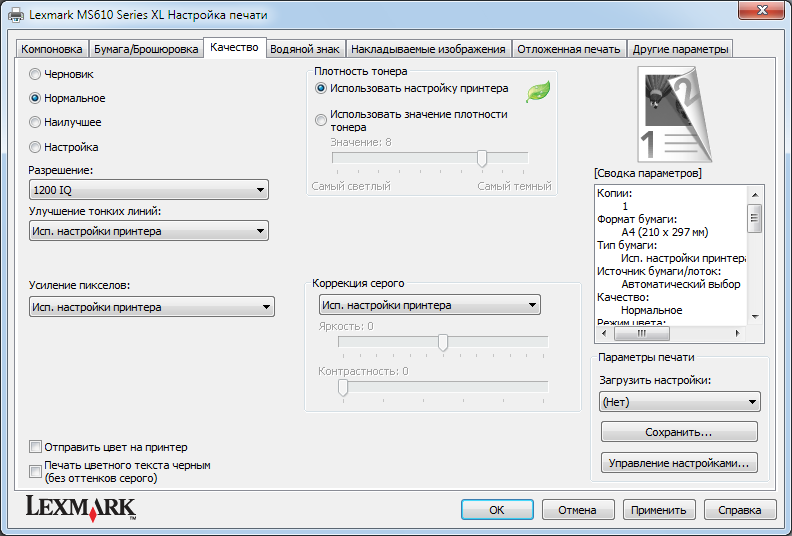Image resolution: width=792 pixels, height=536 pixels.
Task: Click the OK button
Action: pyautogui.click(x=497, y=510)
